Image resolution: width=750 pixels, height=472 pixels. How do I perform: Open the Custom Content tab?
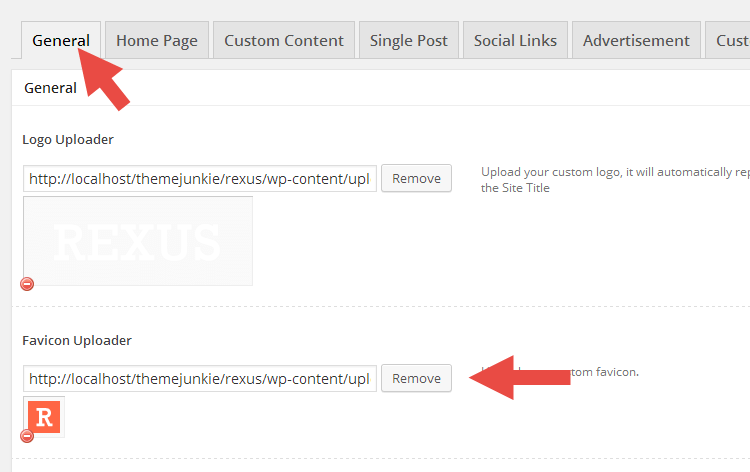[284, 40]
